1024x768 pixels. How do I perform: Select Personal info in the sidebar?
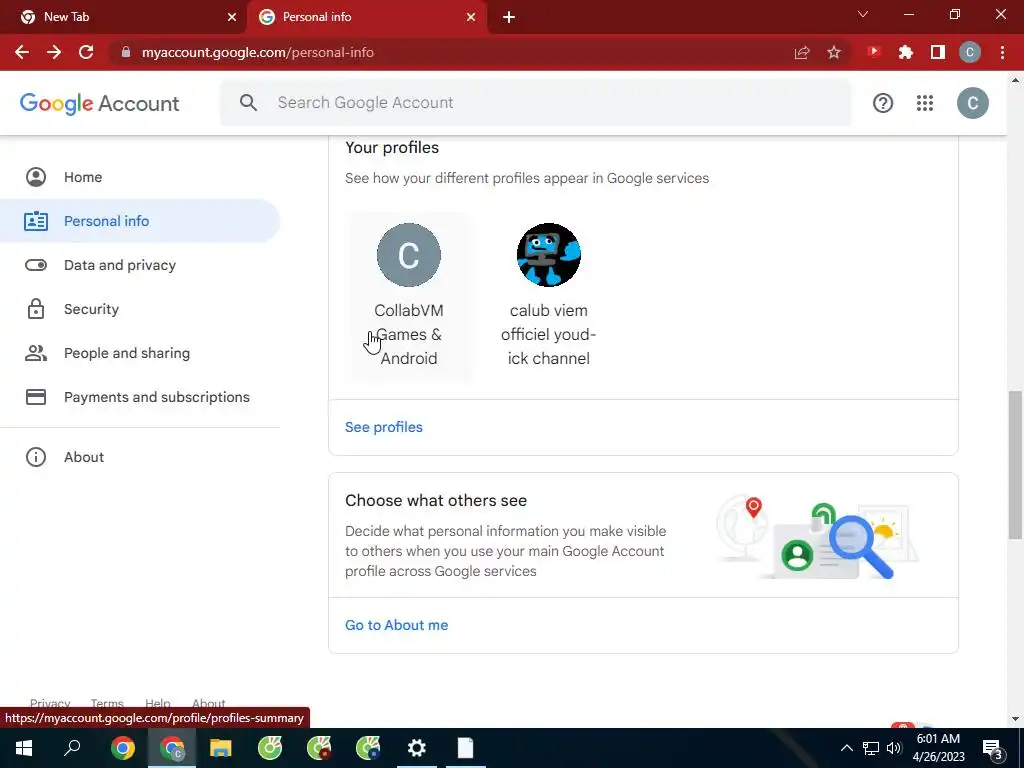click(x=140, y=221)
